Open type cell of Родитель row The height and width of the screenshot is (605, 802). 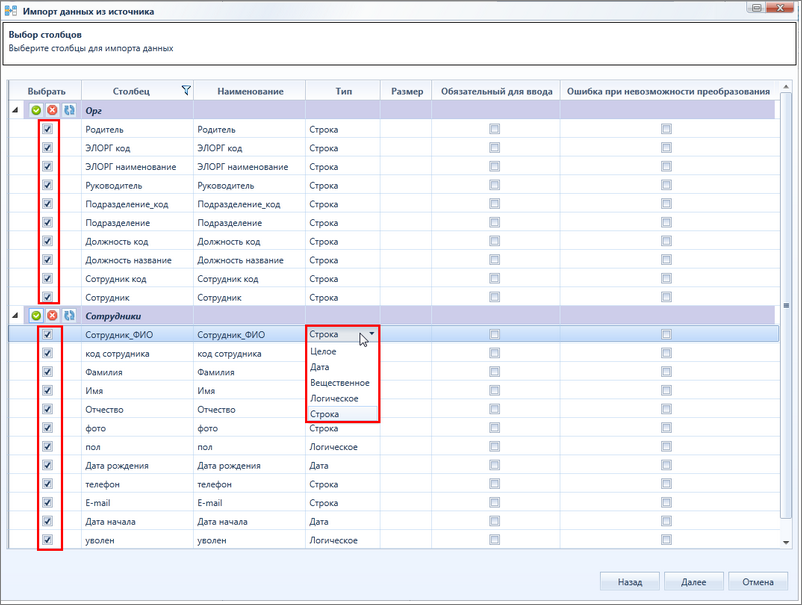tap(343, 129)
